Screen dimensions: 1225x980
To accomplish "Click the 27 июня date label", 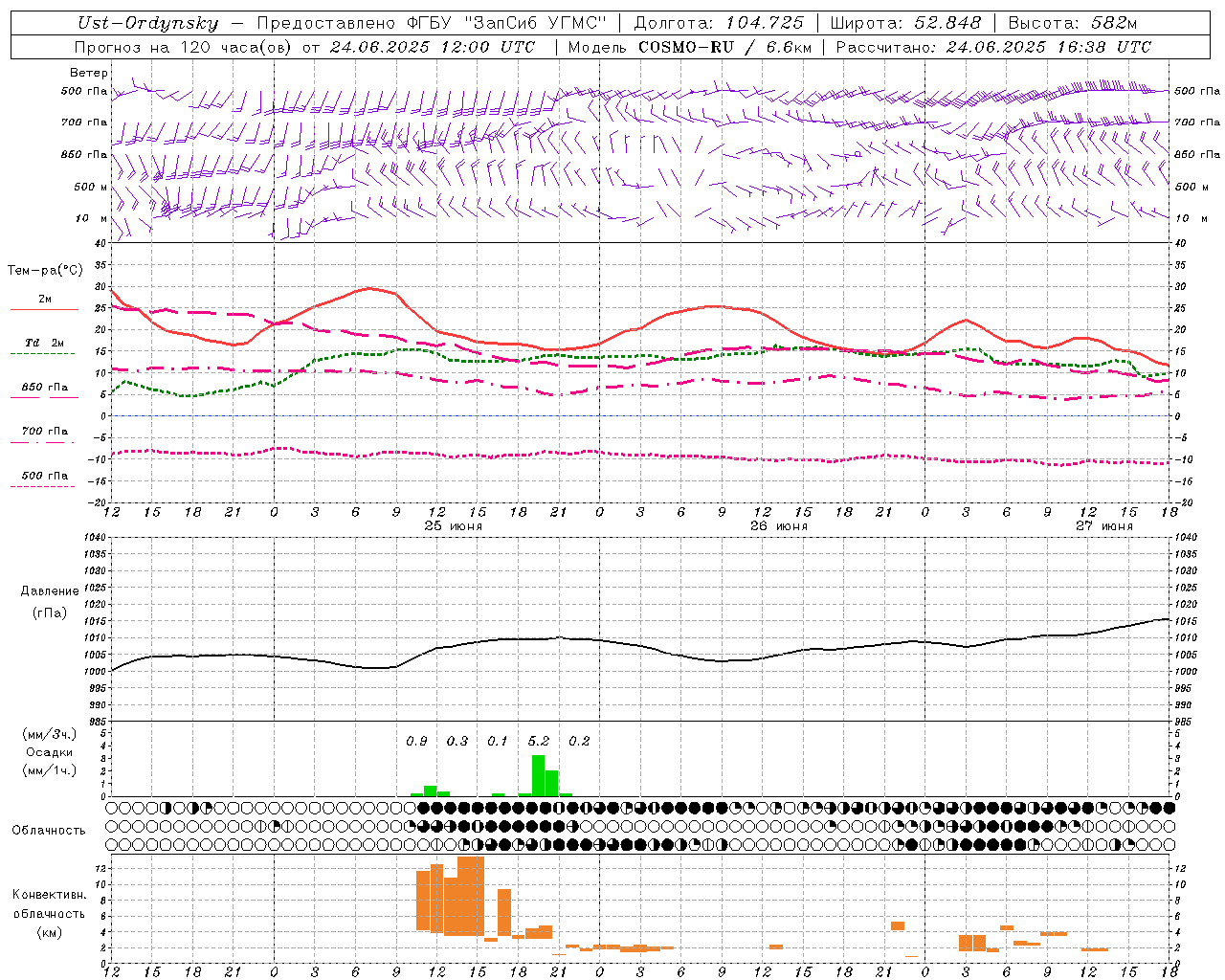I will (x=1103, y=526).
